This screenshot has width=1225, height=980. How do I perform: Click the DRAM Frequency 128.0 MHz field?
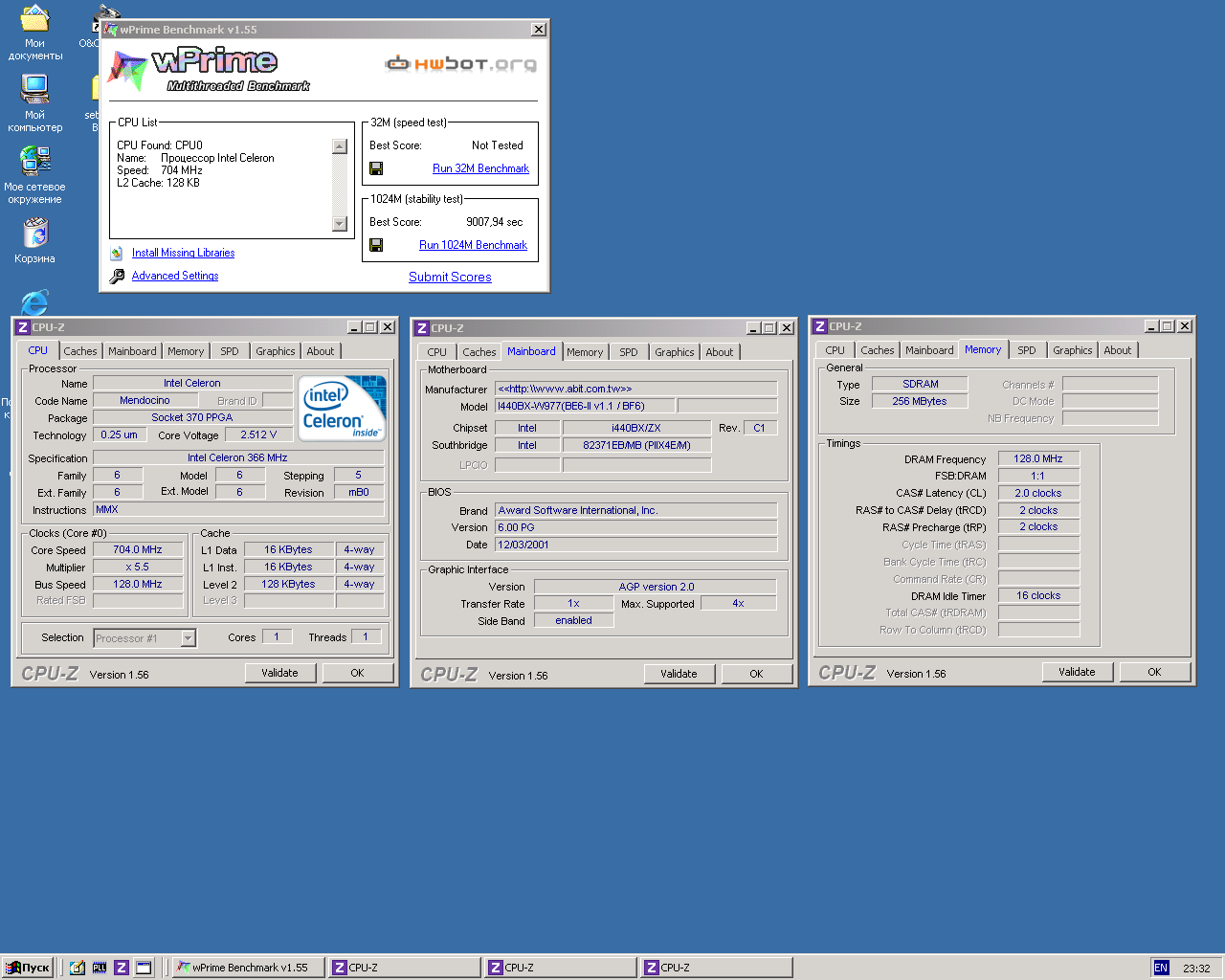pyautogui.click(x=1038, y=458)
